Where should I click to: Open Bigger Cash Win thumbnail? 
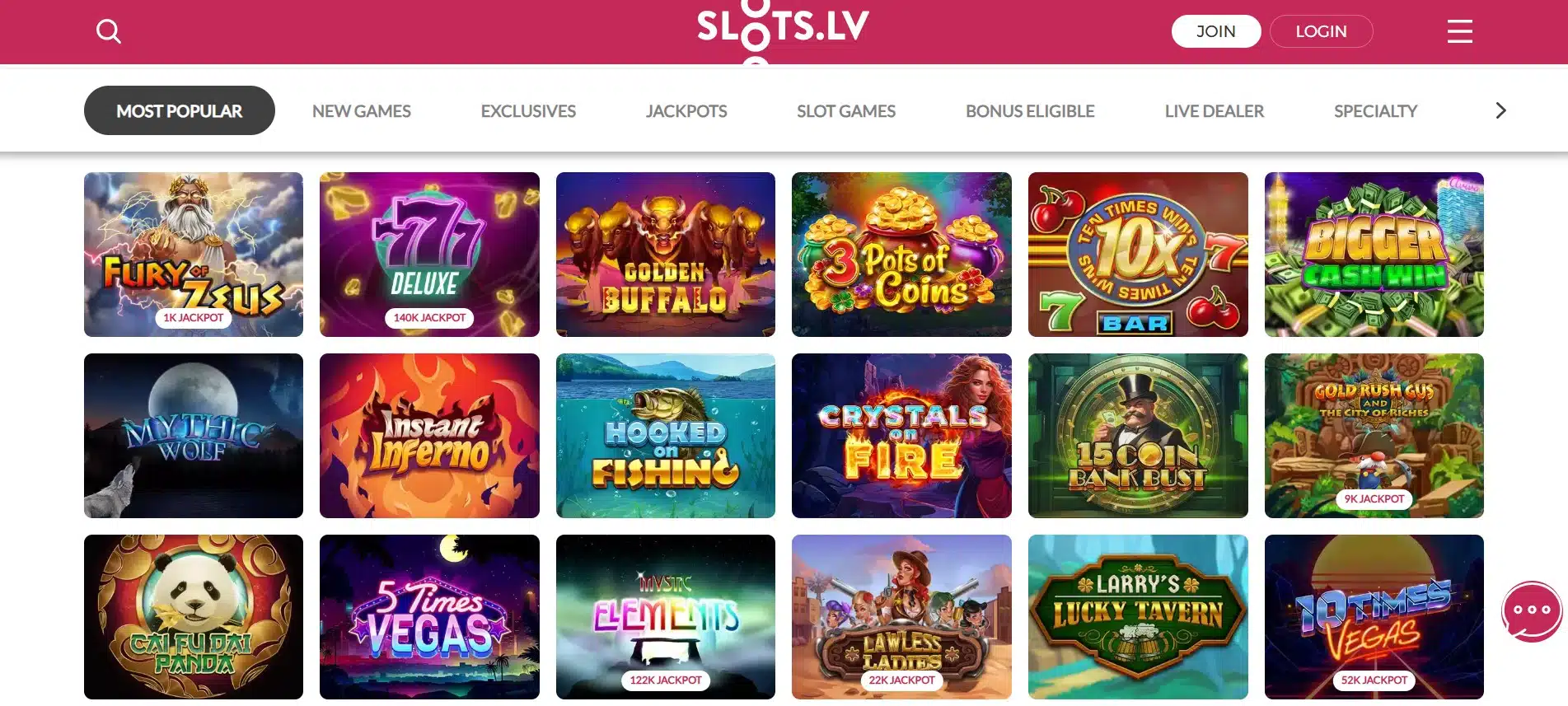click(x=1374, y=255)
